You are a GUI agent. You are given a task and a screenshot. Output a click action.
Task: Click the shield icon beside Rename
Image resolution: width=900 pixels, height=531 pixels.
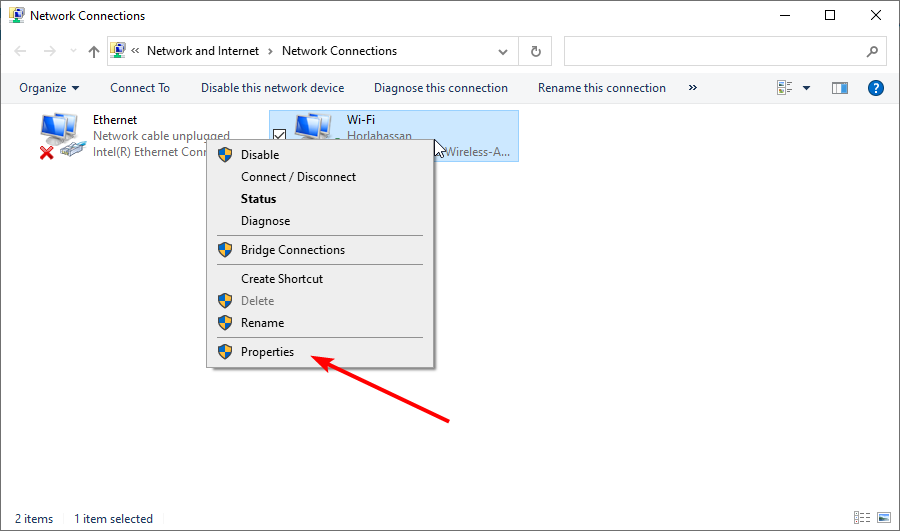click(x=225, y=323)
